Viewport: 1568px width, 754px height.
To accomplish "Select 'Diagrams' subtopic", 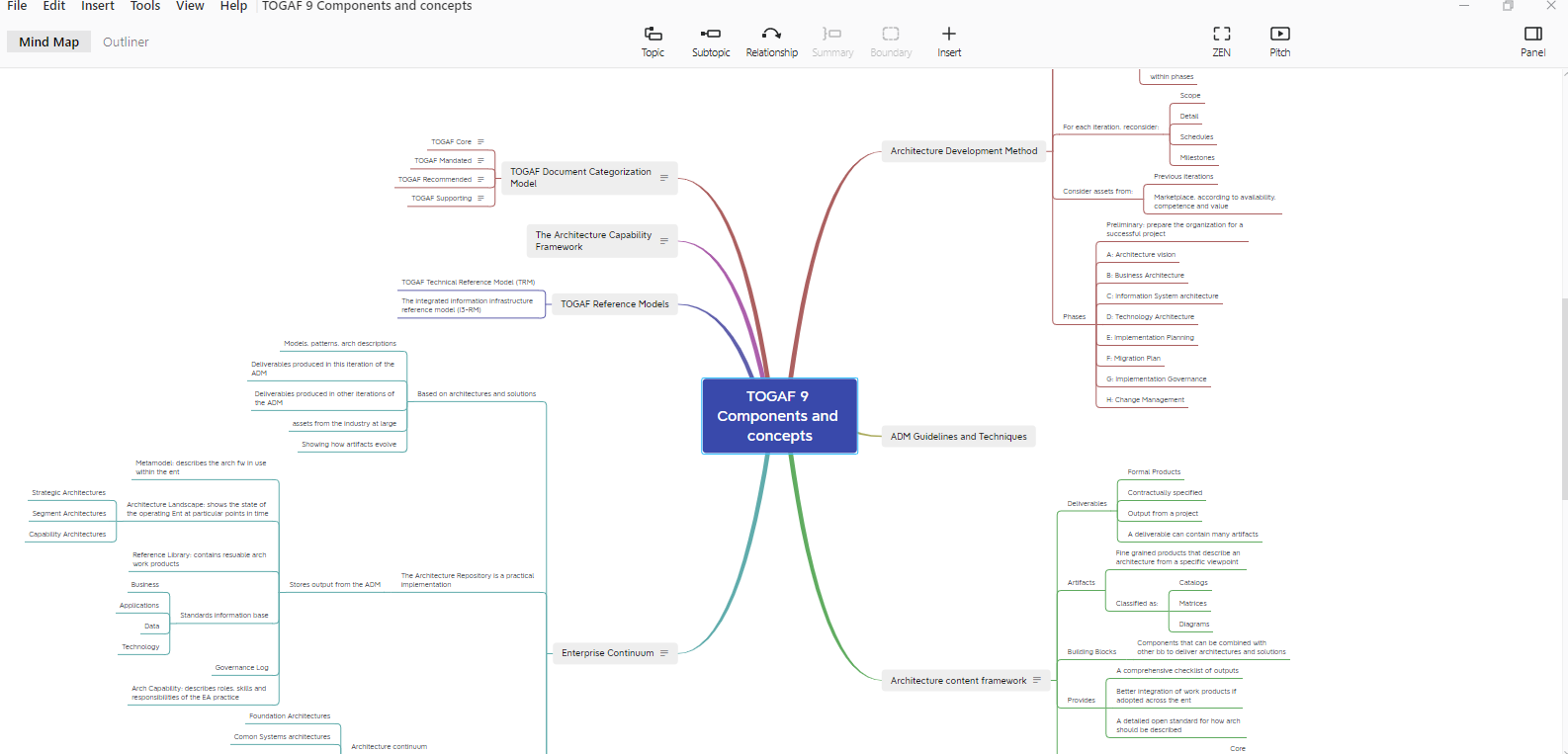I will [x=1193, y=625].
